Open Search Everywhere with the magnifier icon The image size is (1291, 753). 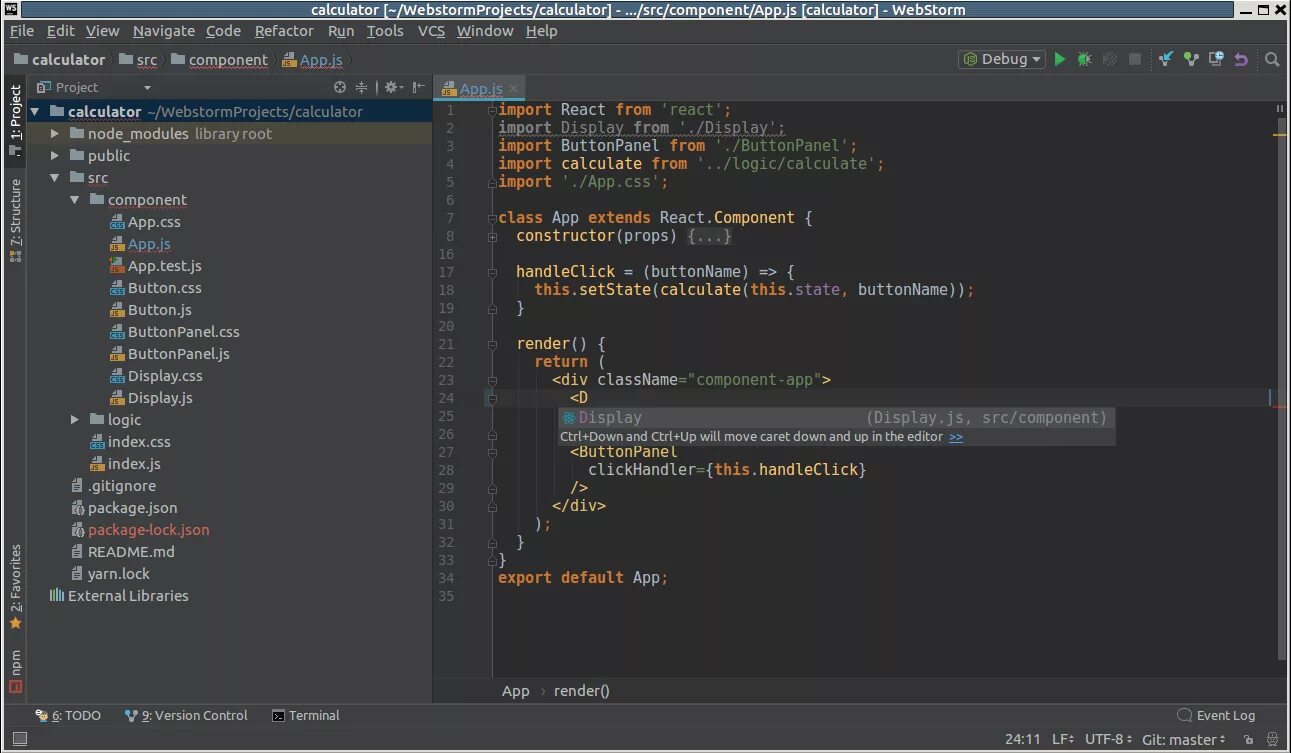pyautogui.click(x=1272, y=59)
